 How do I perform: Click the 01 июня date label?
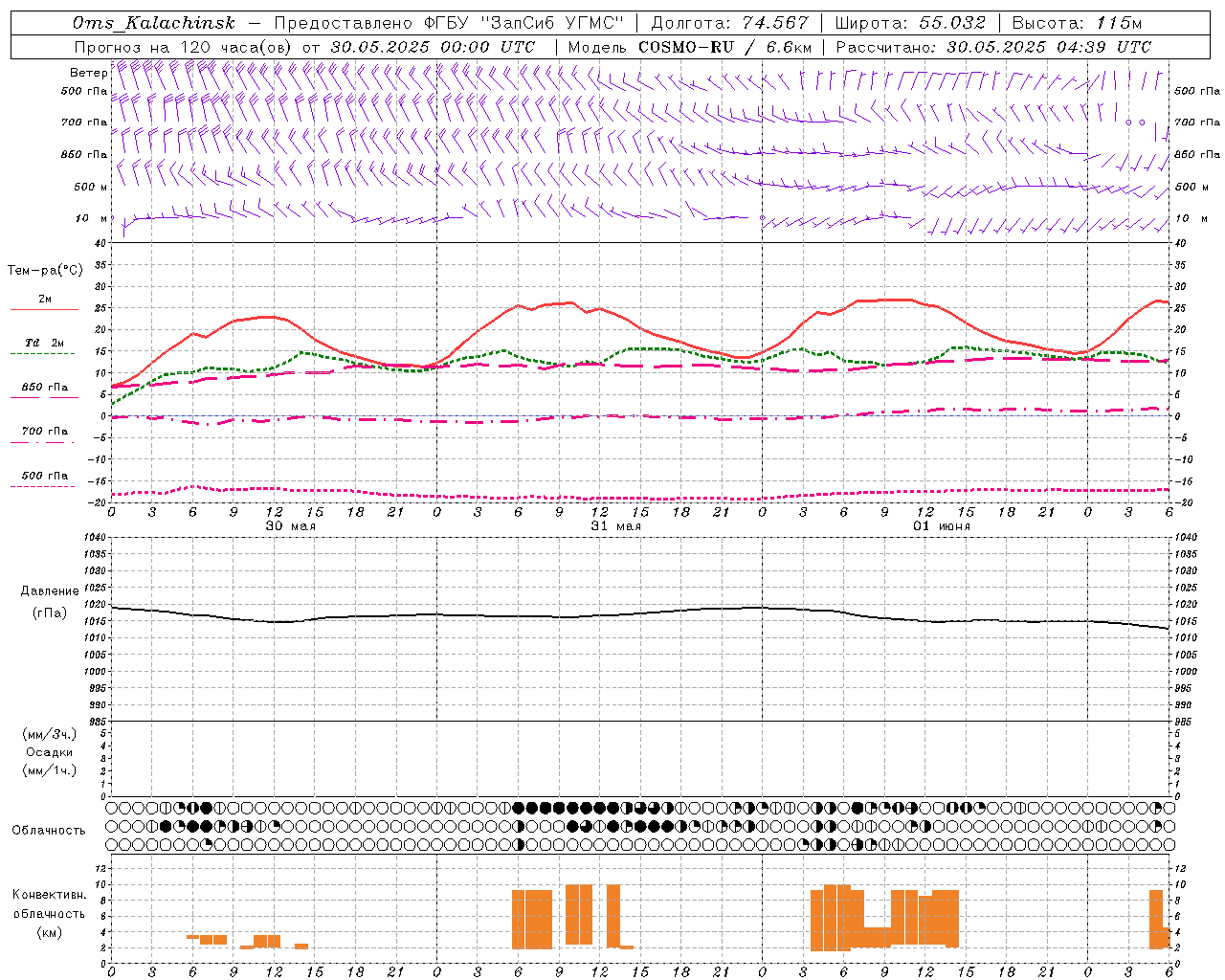point(941,526)
